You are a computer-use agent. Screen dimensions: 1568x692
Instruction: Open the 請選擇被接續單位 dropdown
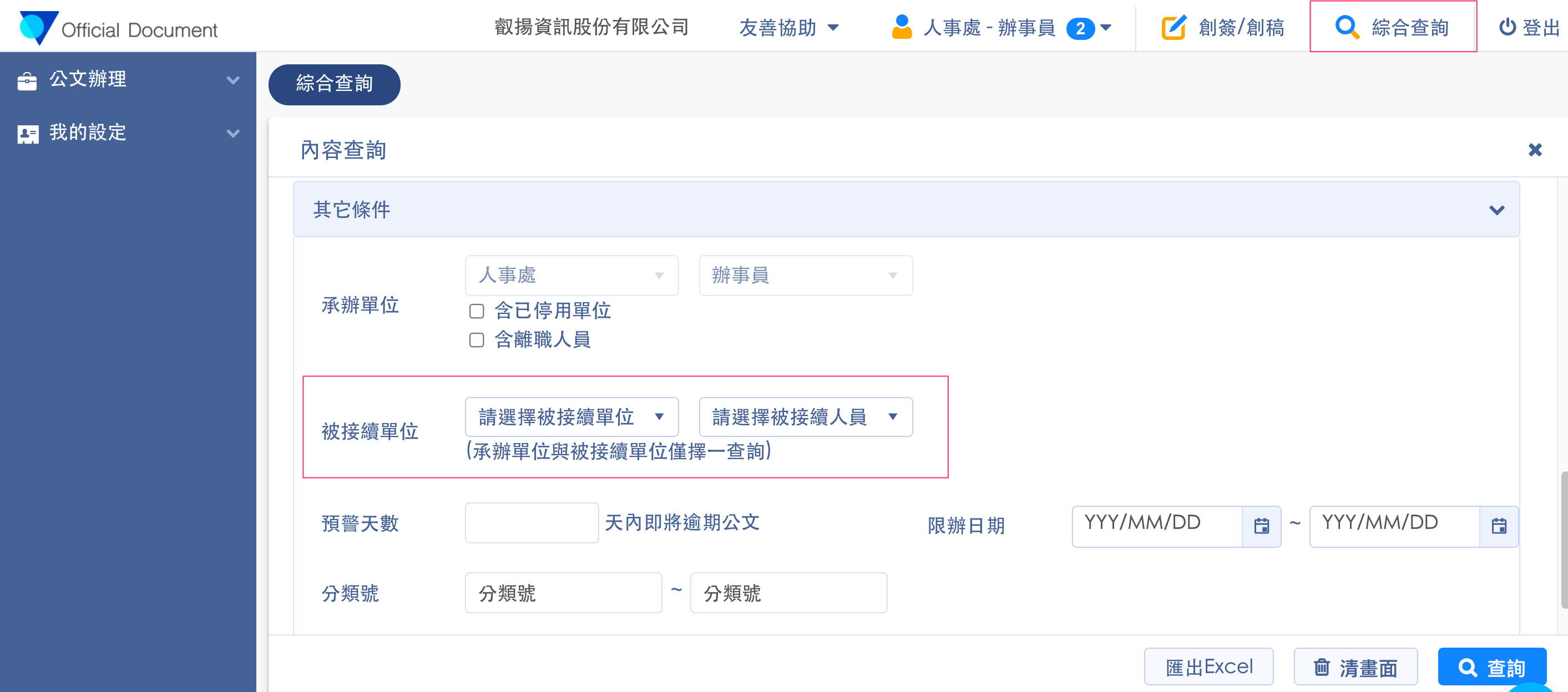(571, 417)
